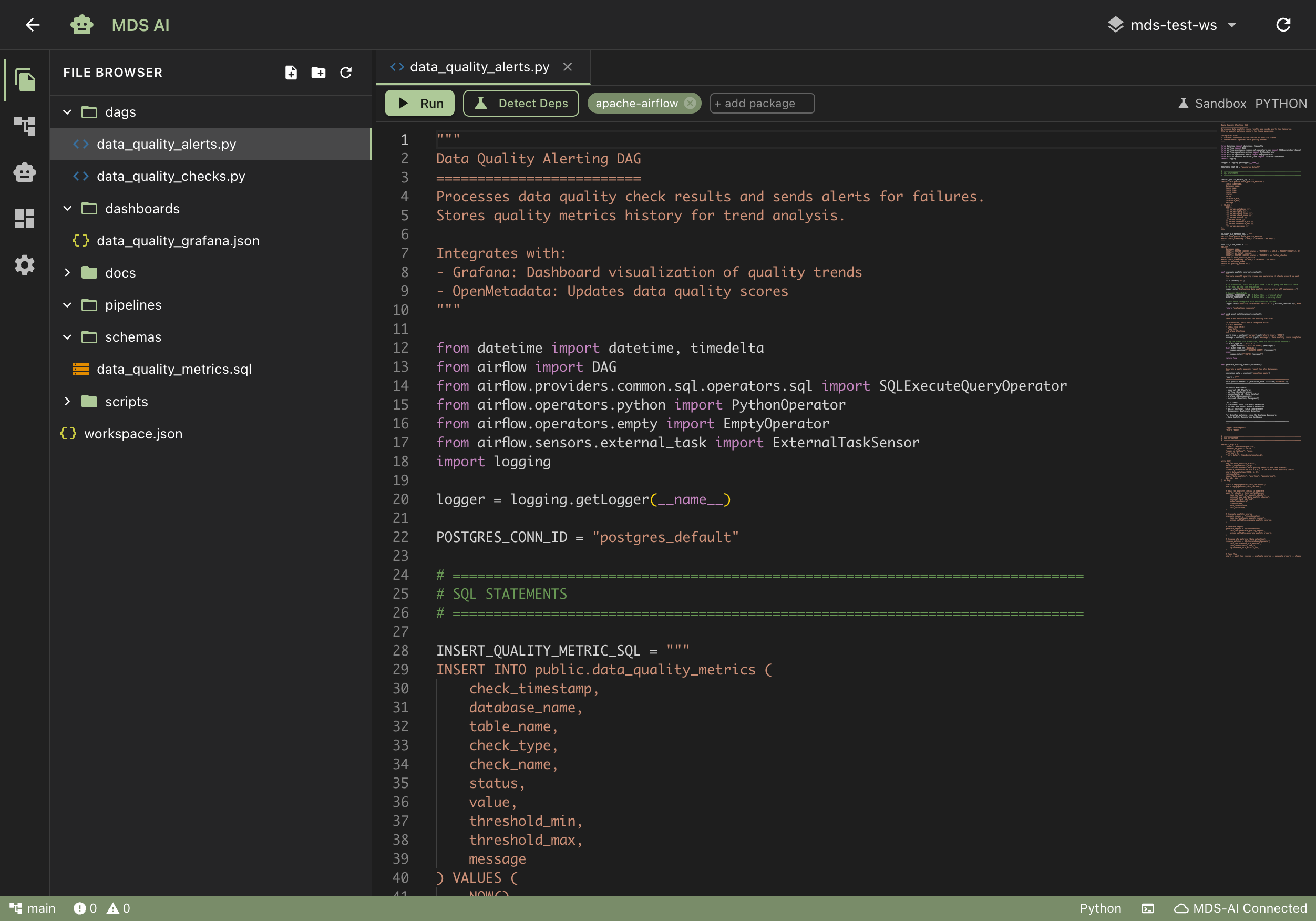Open the settings gear in sidebar
This screenshot has height=921, width=1316.
click(x=25, y=265)
